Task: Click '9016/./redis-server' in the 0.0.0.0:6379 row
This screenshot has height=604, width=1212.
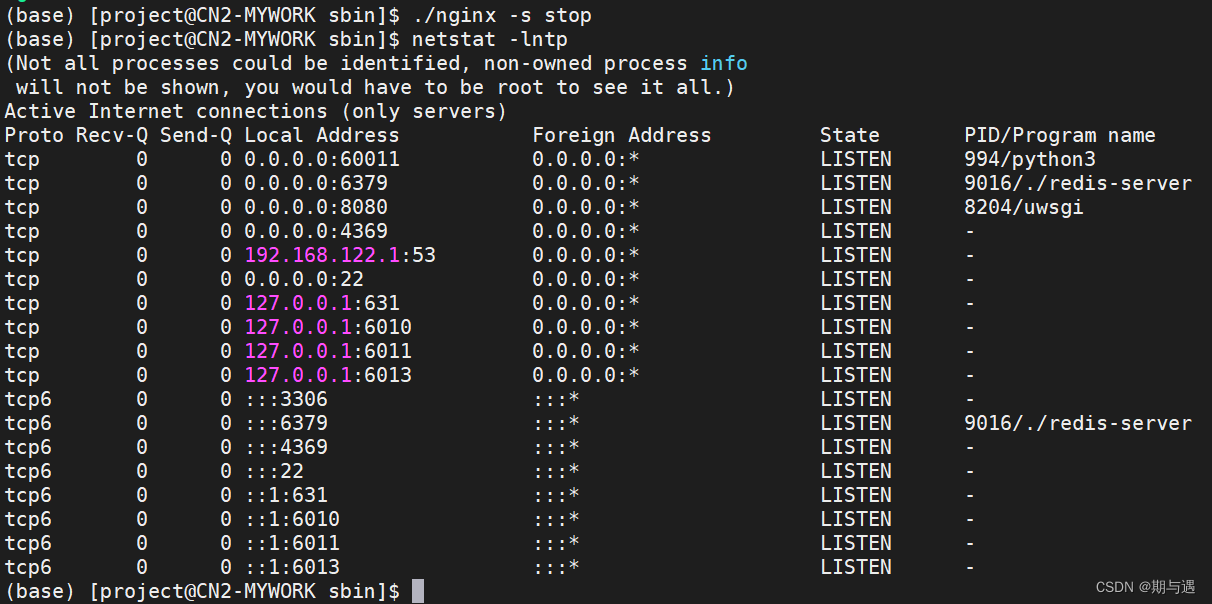Action: coord(1078,184)
